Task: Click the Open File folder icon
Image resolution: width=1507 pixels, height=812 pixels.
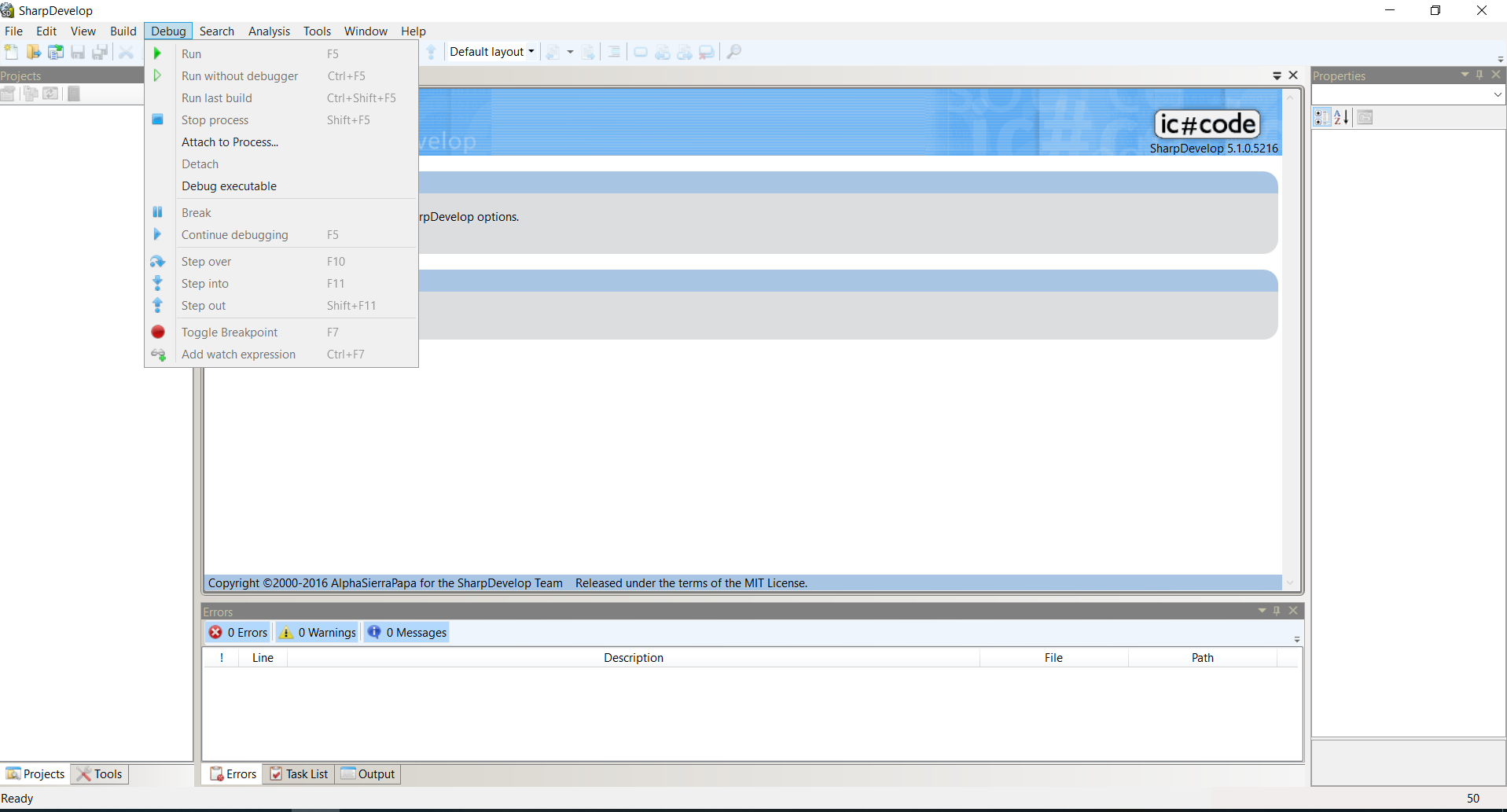Action: coord(33,52)
